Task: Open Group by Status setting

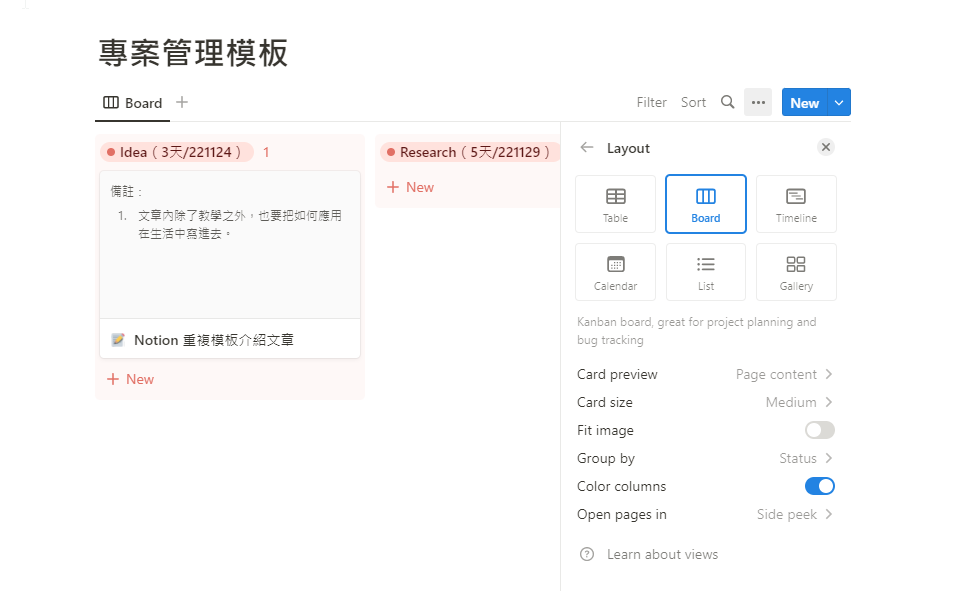Action: tap(705, 458)
